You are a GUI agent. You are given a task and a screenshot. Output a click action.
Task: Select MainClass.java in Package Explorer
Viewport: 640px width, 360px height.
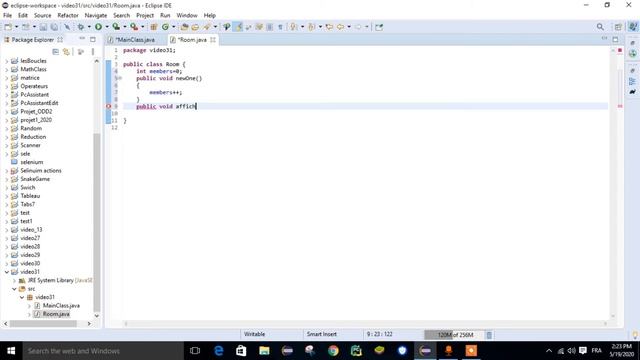click(x=61, y=306)
